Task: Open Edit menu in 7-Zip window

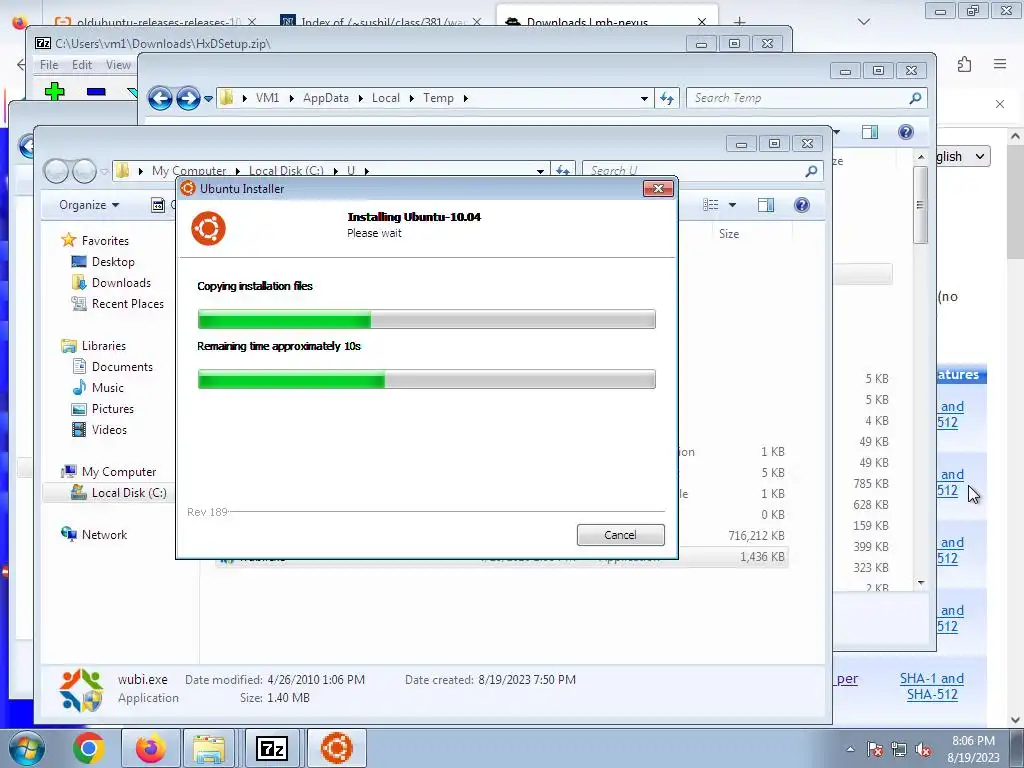Action: tap(82, 65)
